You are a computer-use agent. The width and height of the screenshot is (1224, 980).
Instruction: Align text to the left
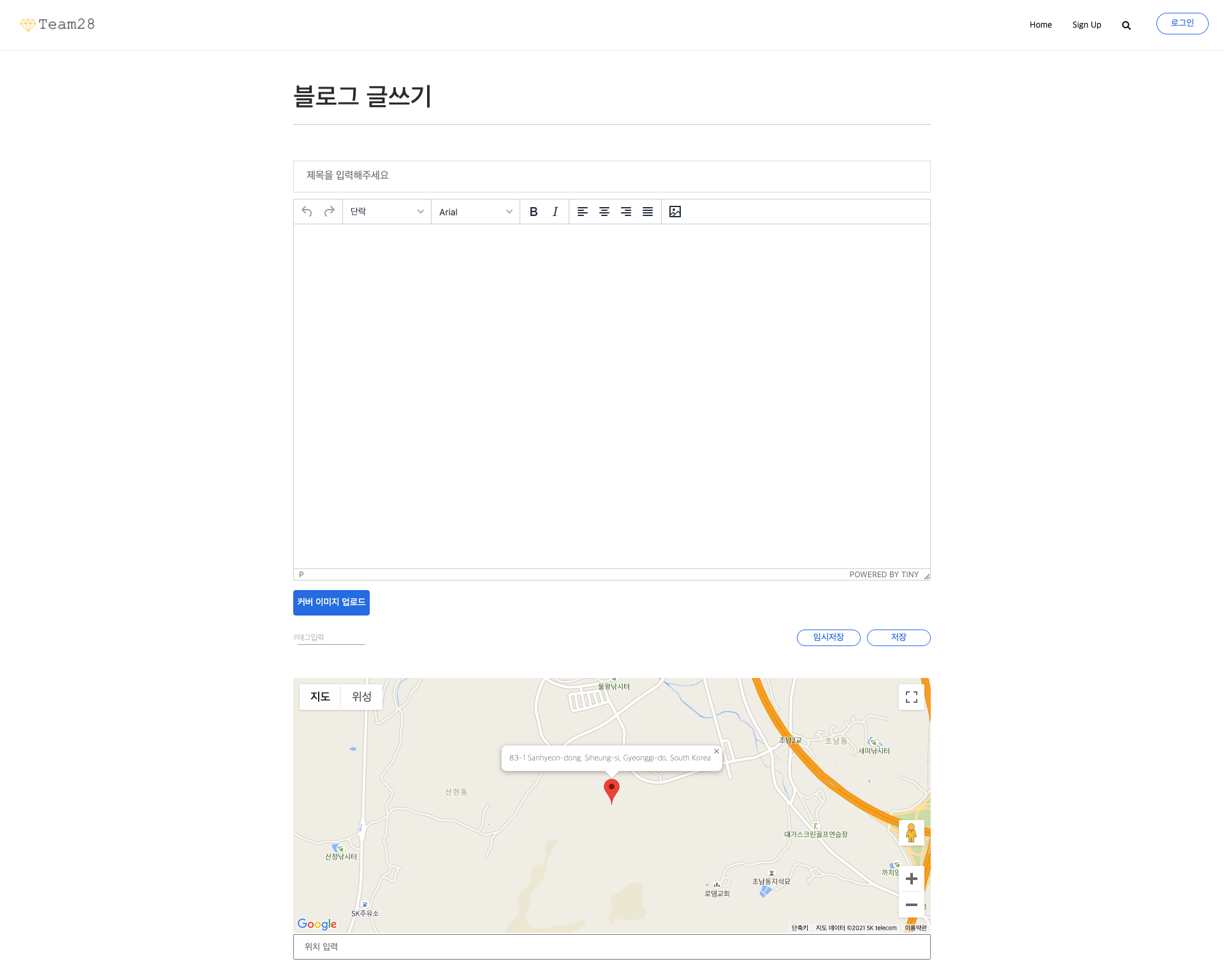tap(582, 212)
